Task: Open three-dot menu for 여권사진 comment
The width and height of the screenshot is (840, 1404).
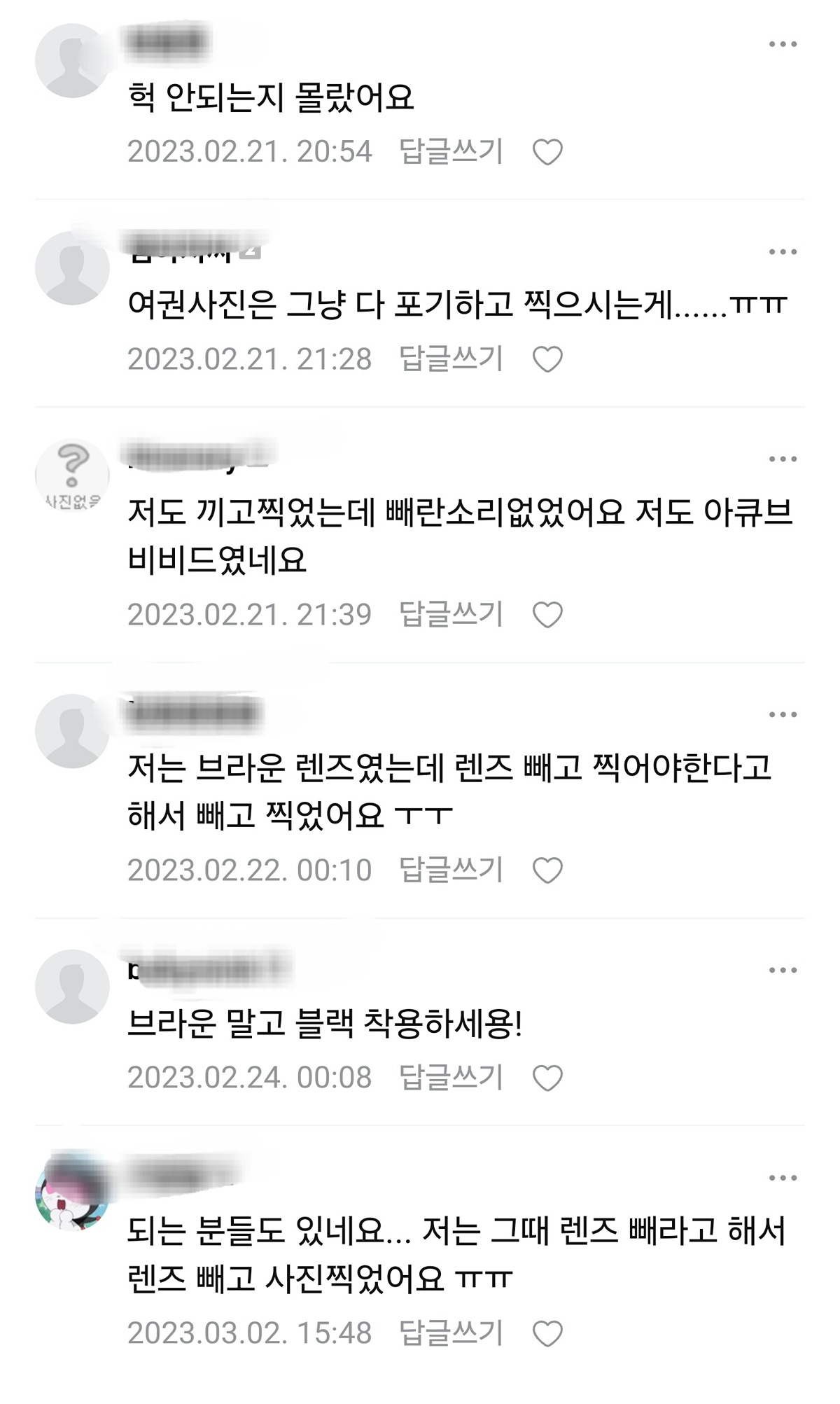Action: click(783, 251)
